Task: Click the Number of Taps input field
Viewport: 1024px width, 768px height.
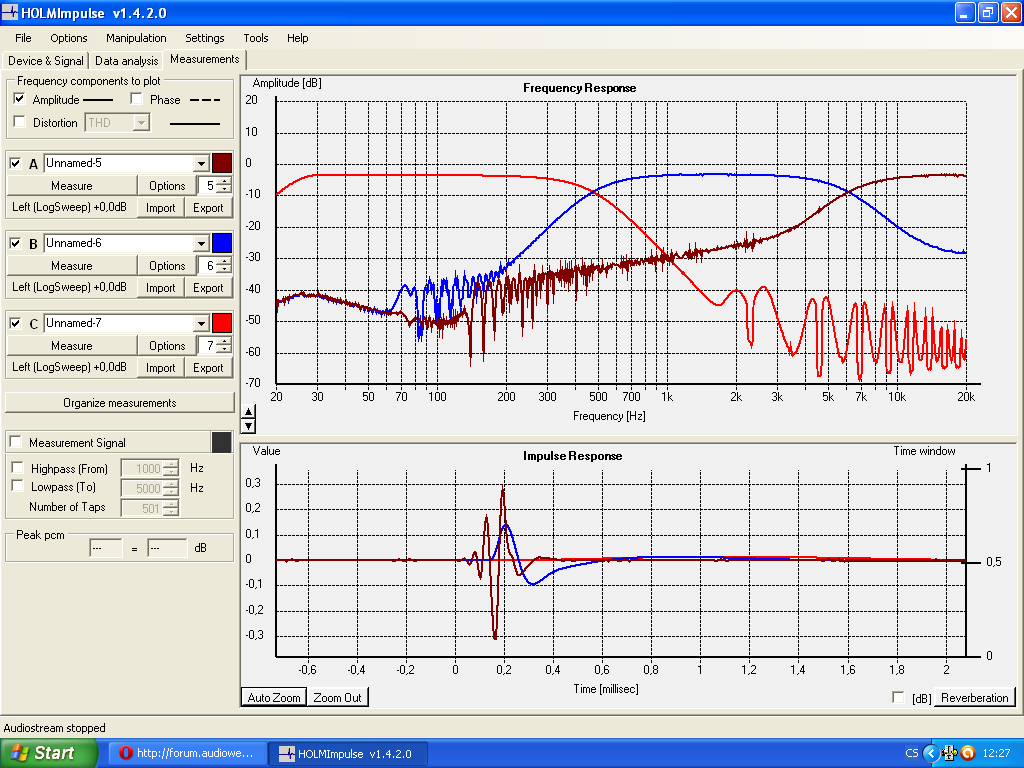Action: pos(142,507)
